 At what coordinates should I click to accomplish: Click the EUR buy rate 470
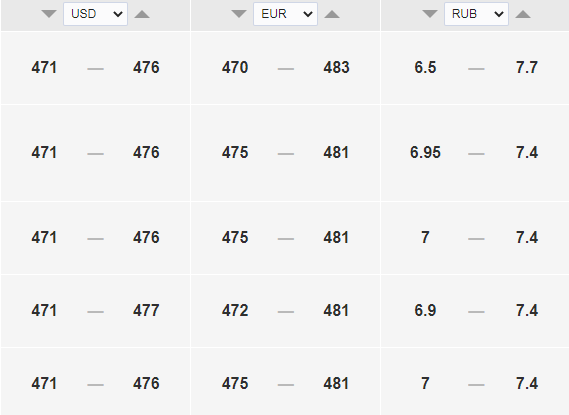pyautogui.click(x=235, y=67)
